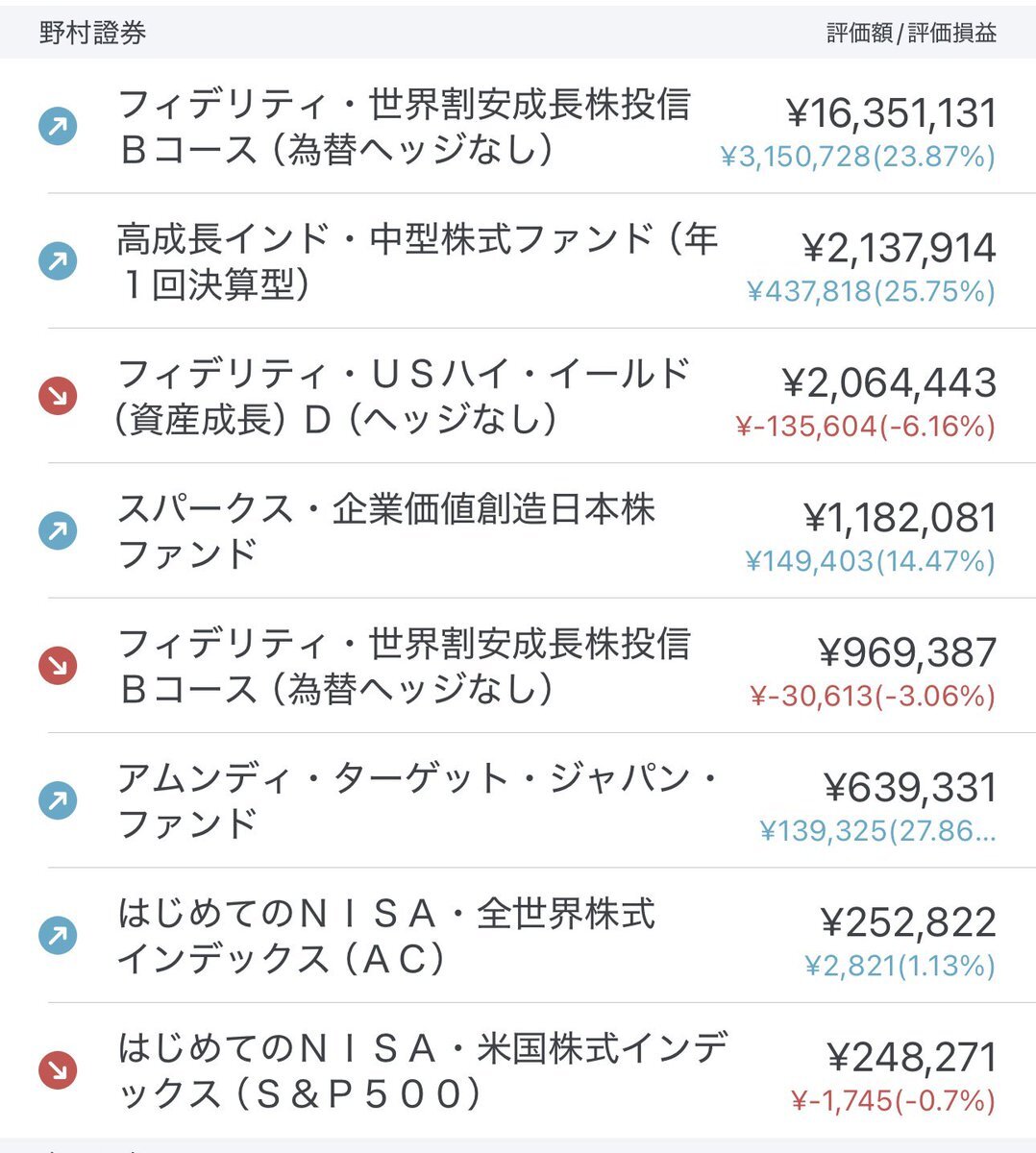This screenshot has height=1153, width=1036.
Task: Tap the ¥437,818(25.75%) gain figure
Action: tap(871, 291)
